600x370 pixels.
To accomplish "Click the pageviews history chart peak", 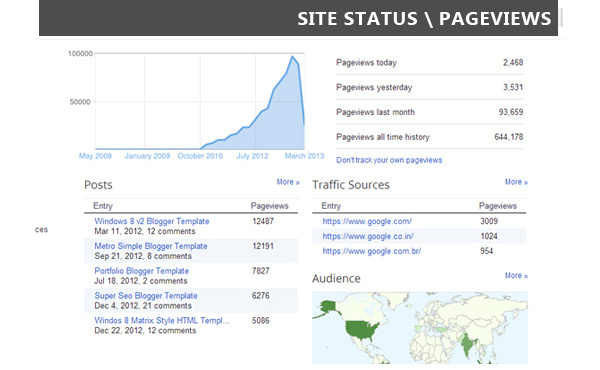I will (292, 57).
